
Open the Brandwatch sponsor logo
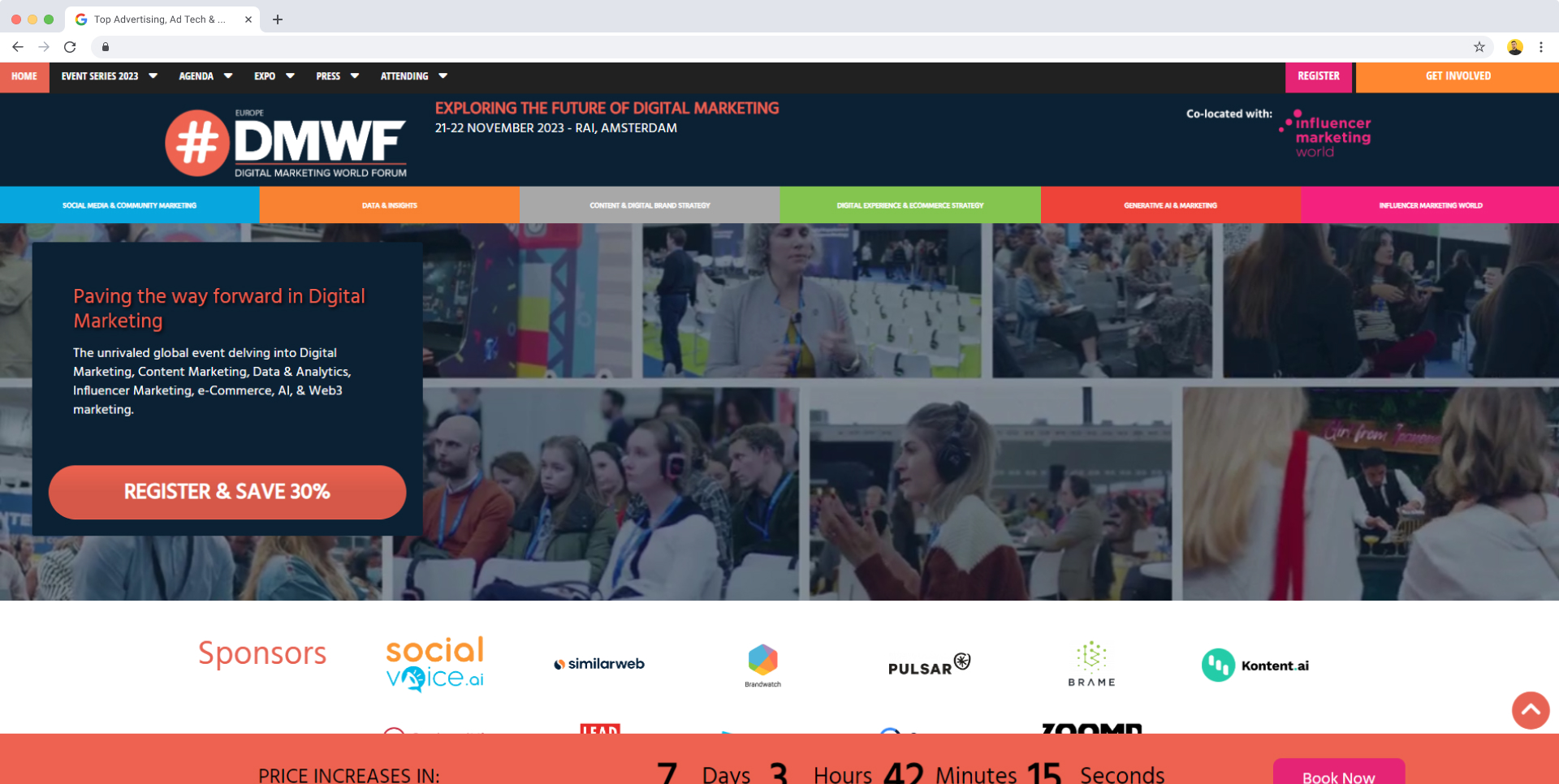763,666
